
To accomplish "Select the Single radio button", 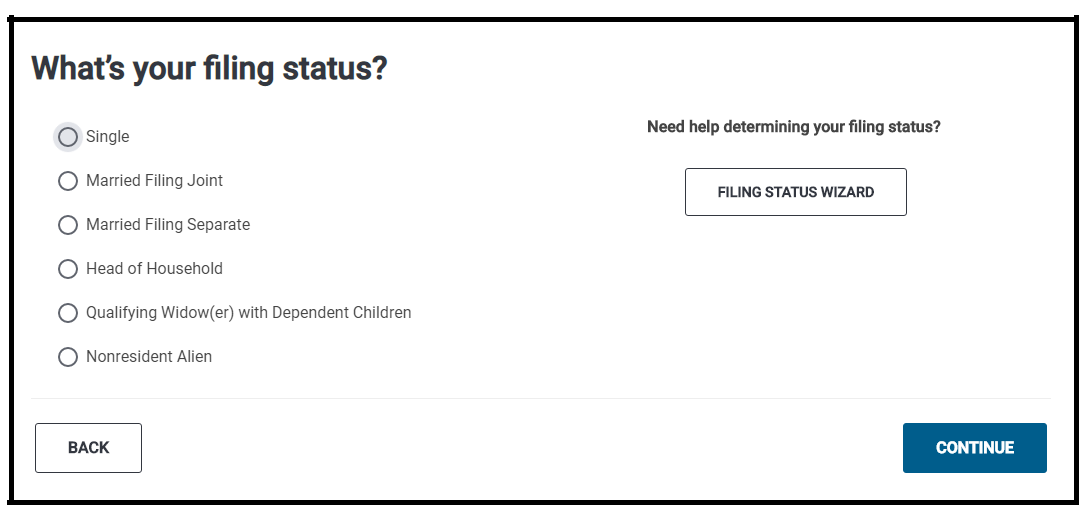I will click(x=67, y=137).
